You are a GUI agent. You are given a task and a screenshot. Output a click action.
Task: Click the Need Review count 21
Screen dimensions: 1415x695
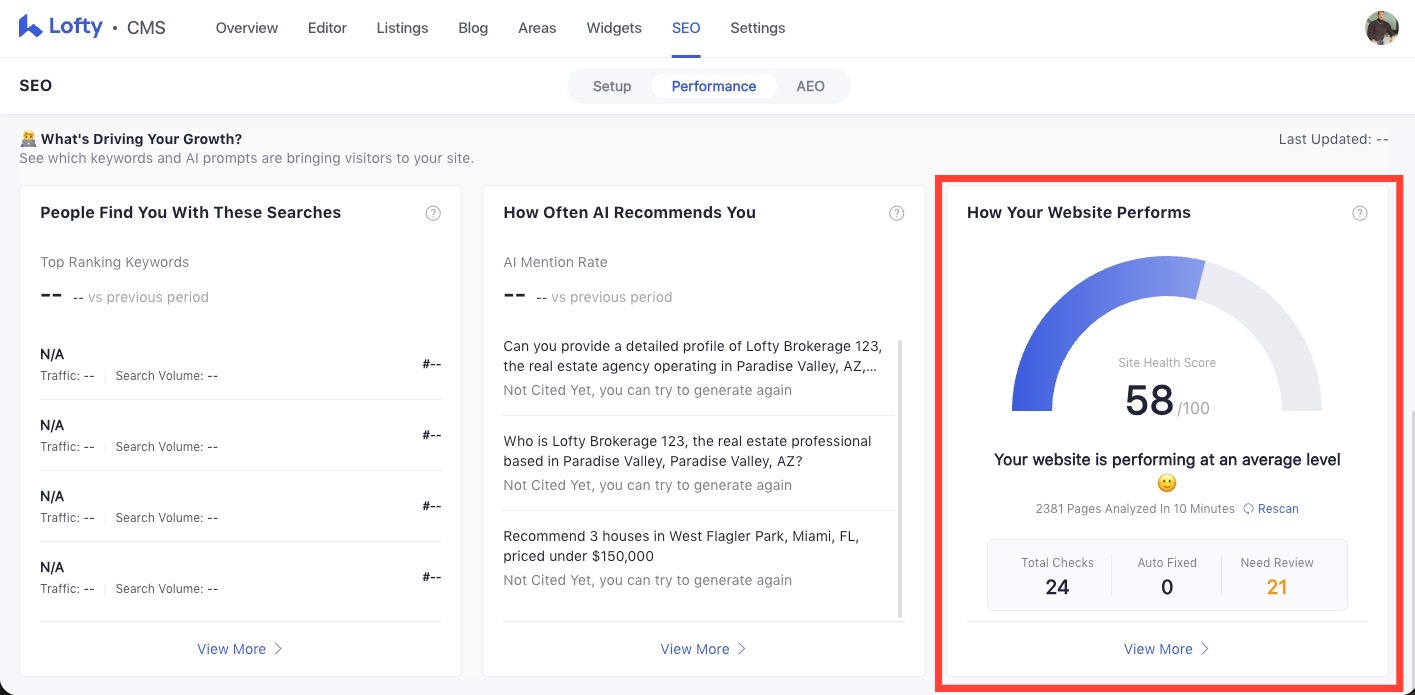point(1276,587)
